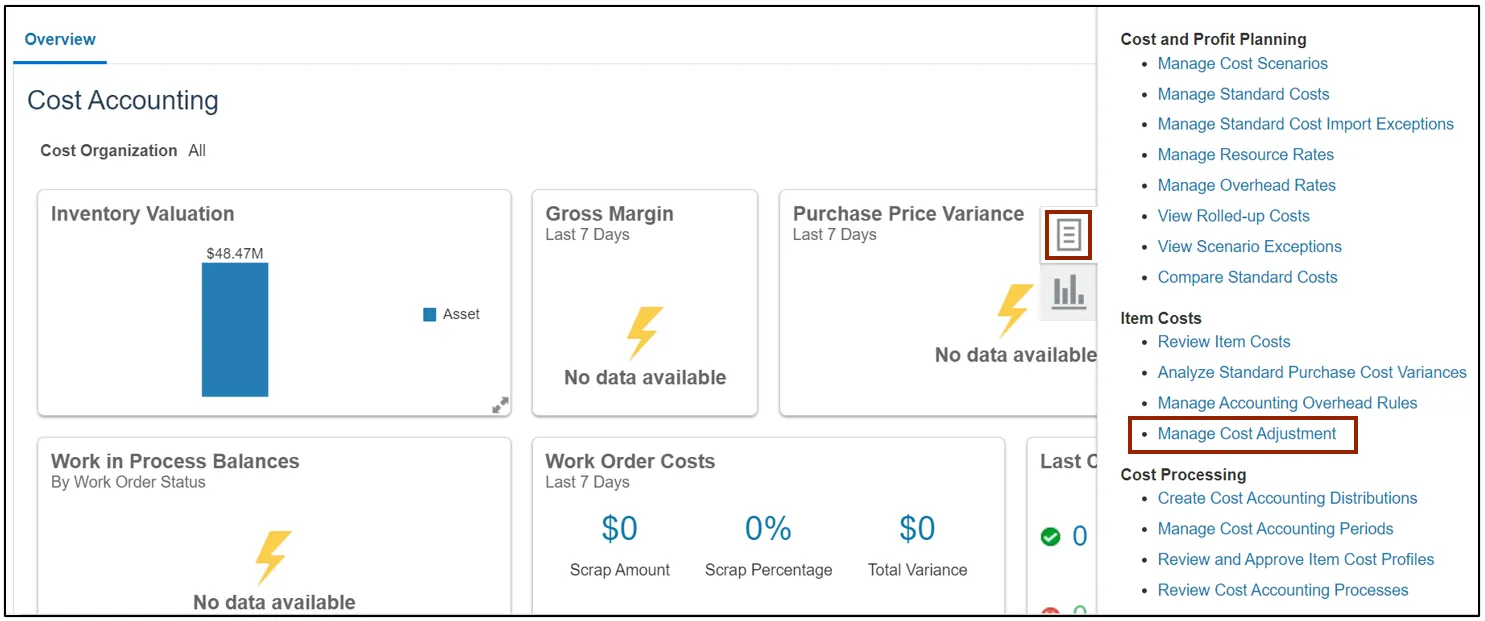1485x621 pixels.
Task: Click Manage Standard Costs link
Action: (1243, 94)
